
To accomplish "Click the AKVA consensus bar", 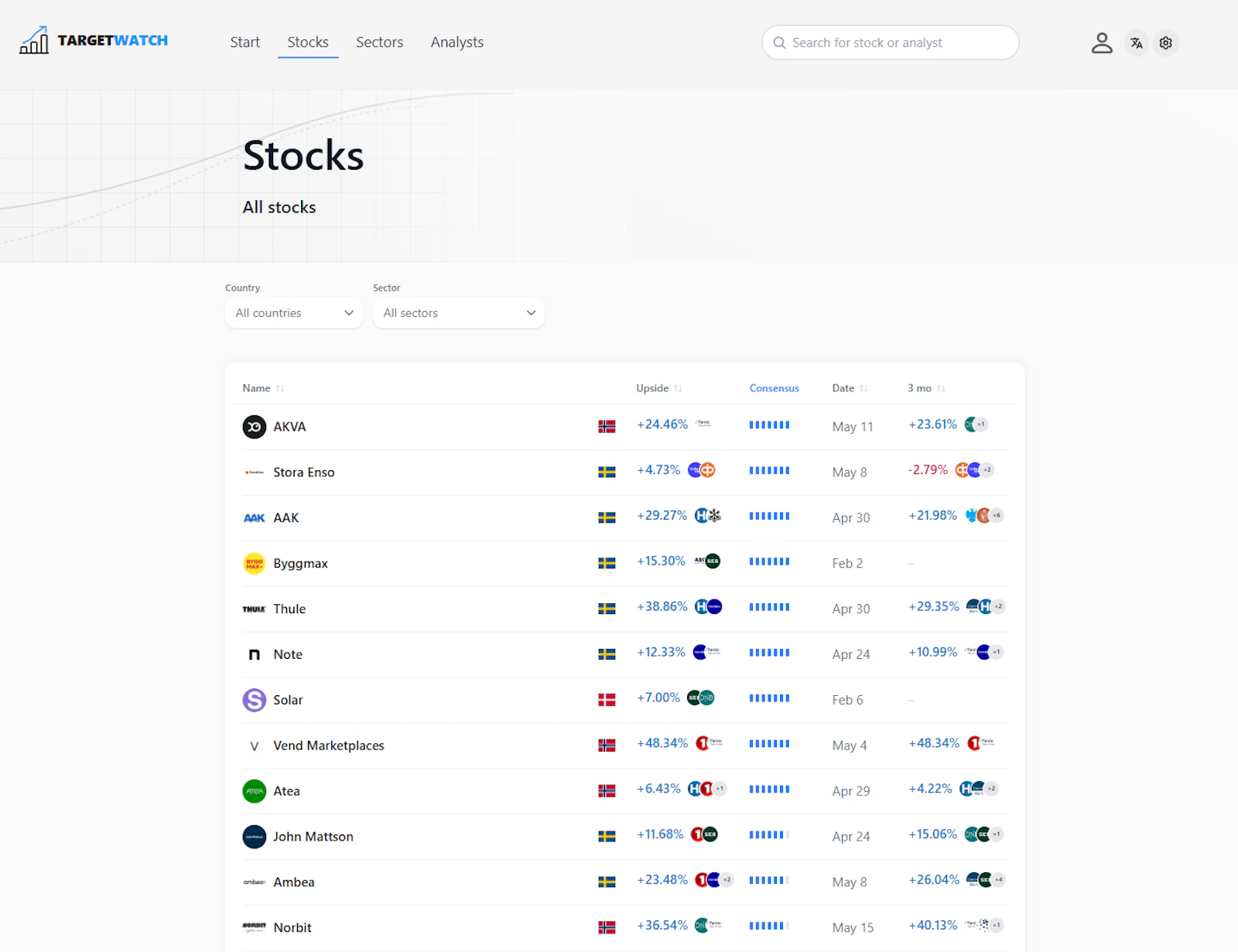I will 769,425.
